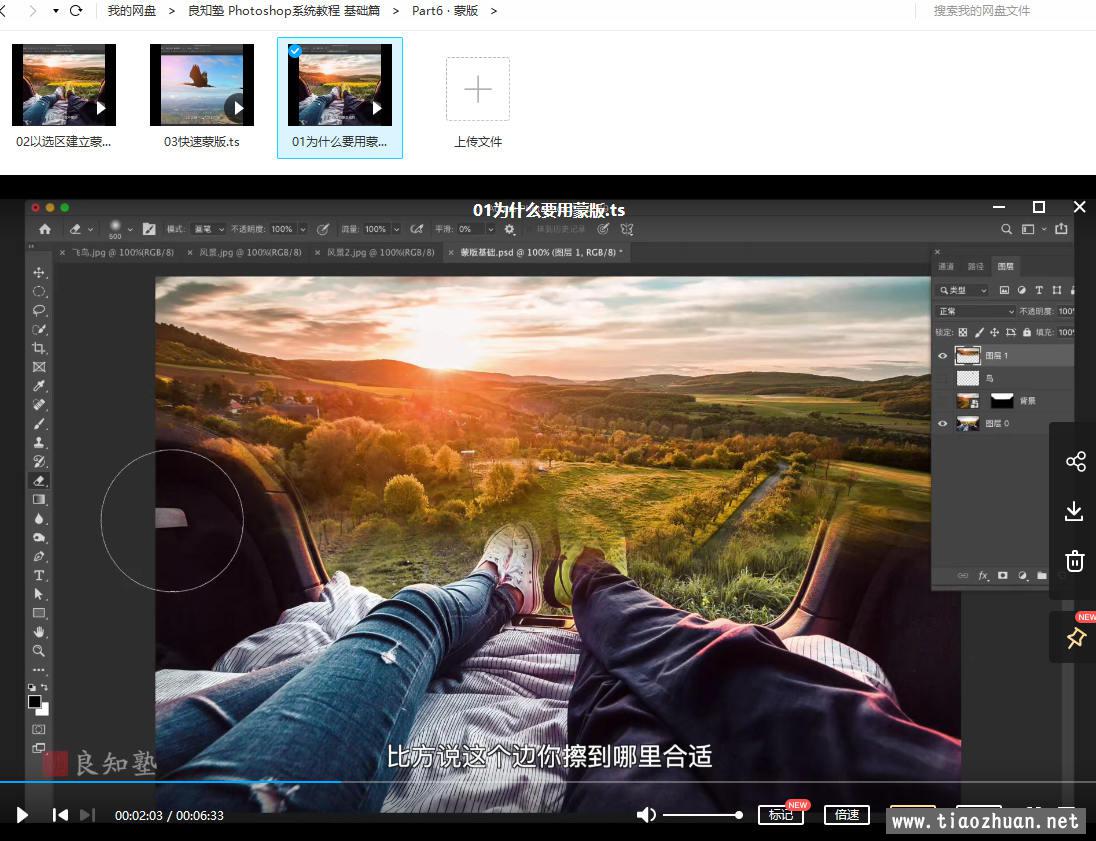1096x841 pixels.
Task: Select the Crop tool
Action: 39,348
